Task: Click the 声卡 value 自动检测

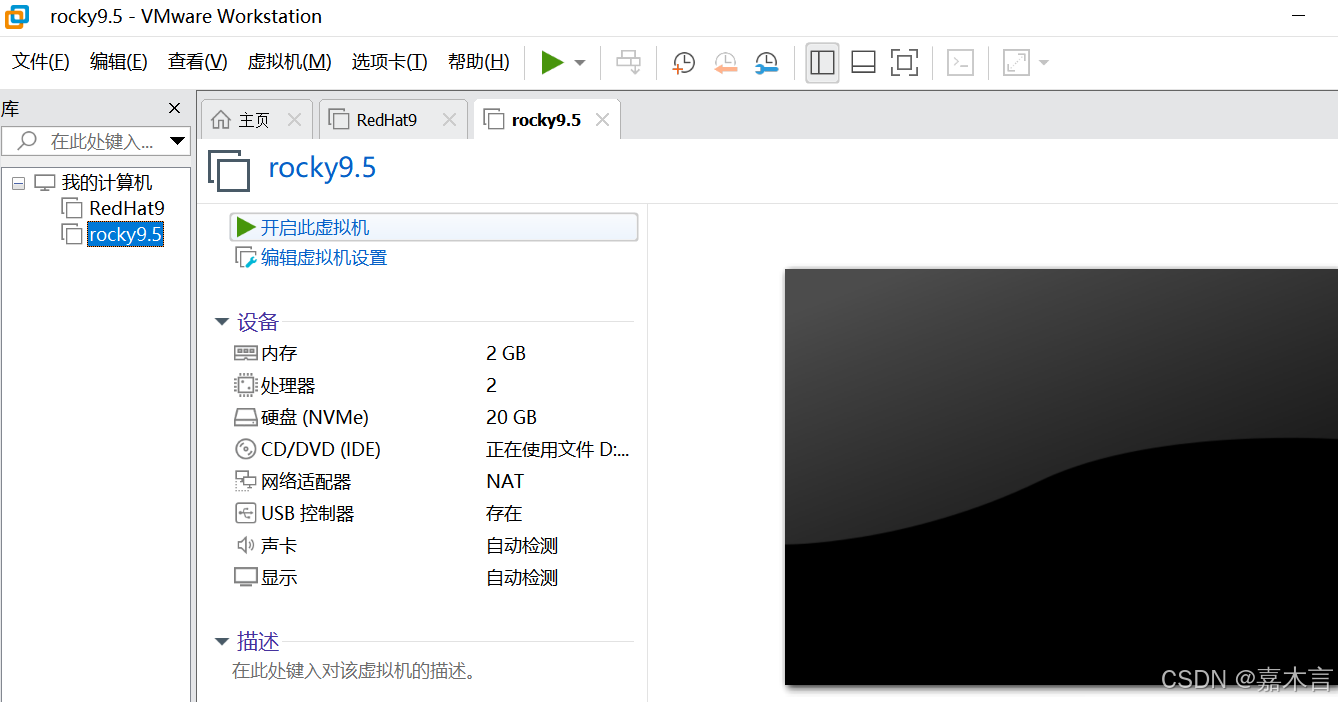Action: [522, 545]
